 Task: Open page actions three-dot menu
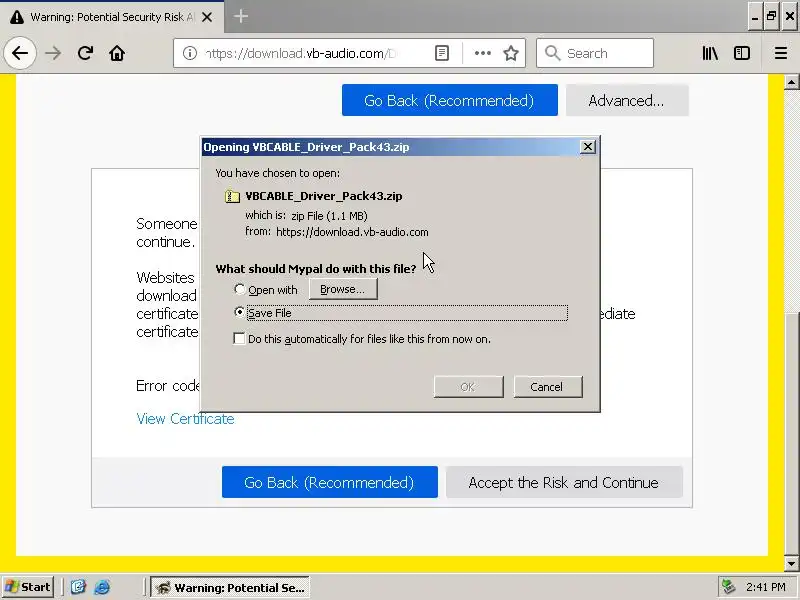[483, 53]
